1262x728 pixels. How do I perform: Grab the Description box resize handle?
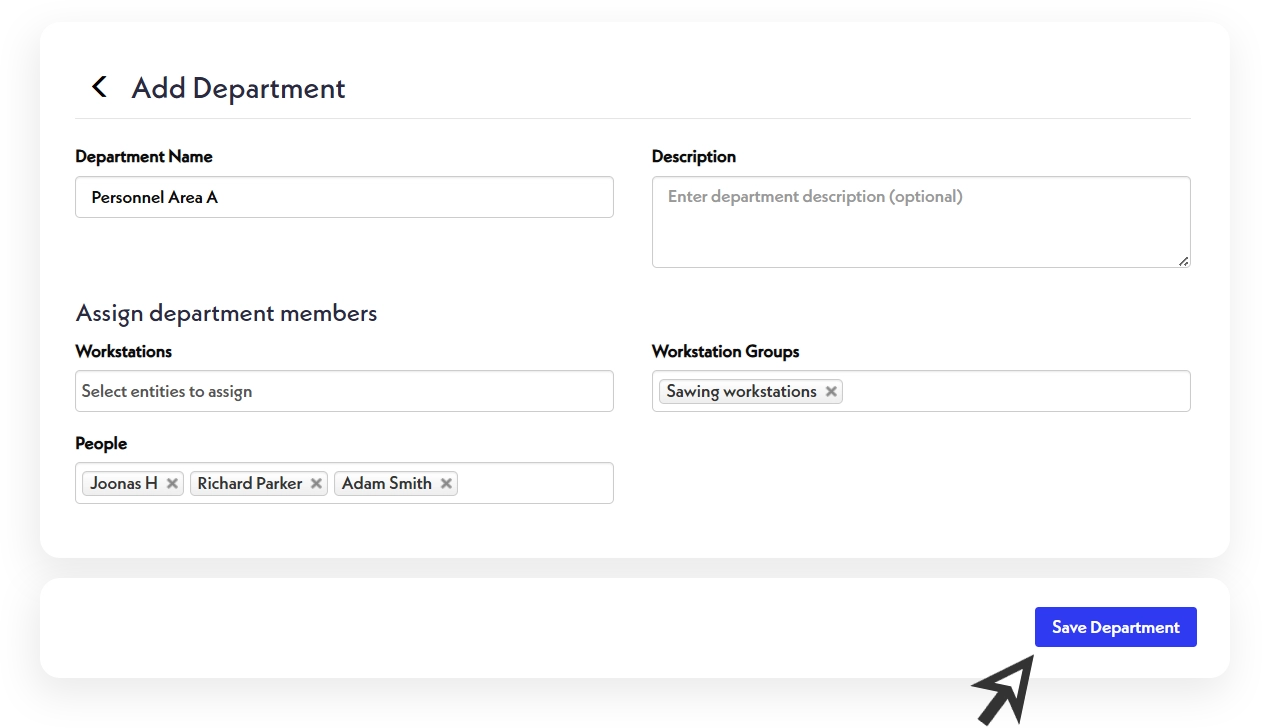tap(1183, 261)
